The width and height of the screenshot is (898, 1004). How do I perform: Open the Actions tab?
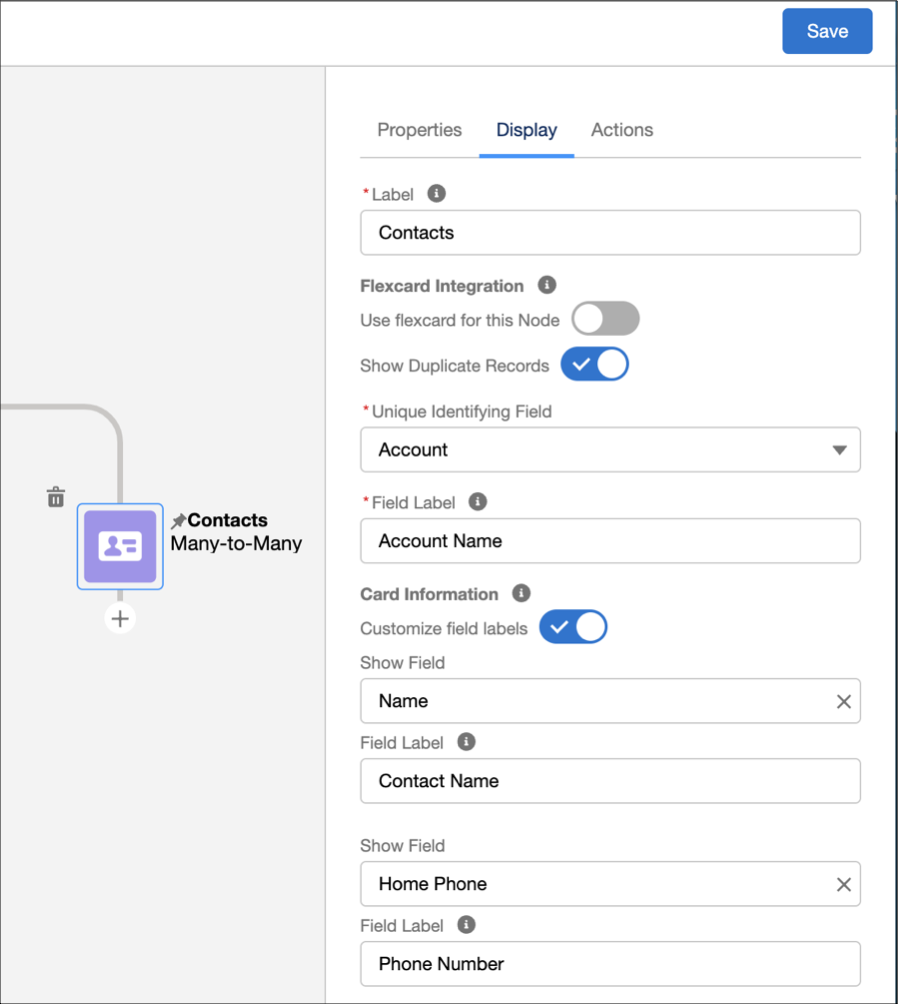click(621, 130)
